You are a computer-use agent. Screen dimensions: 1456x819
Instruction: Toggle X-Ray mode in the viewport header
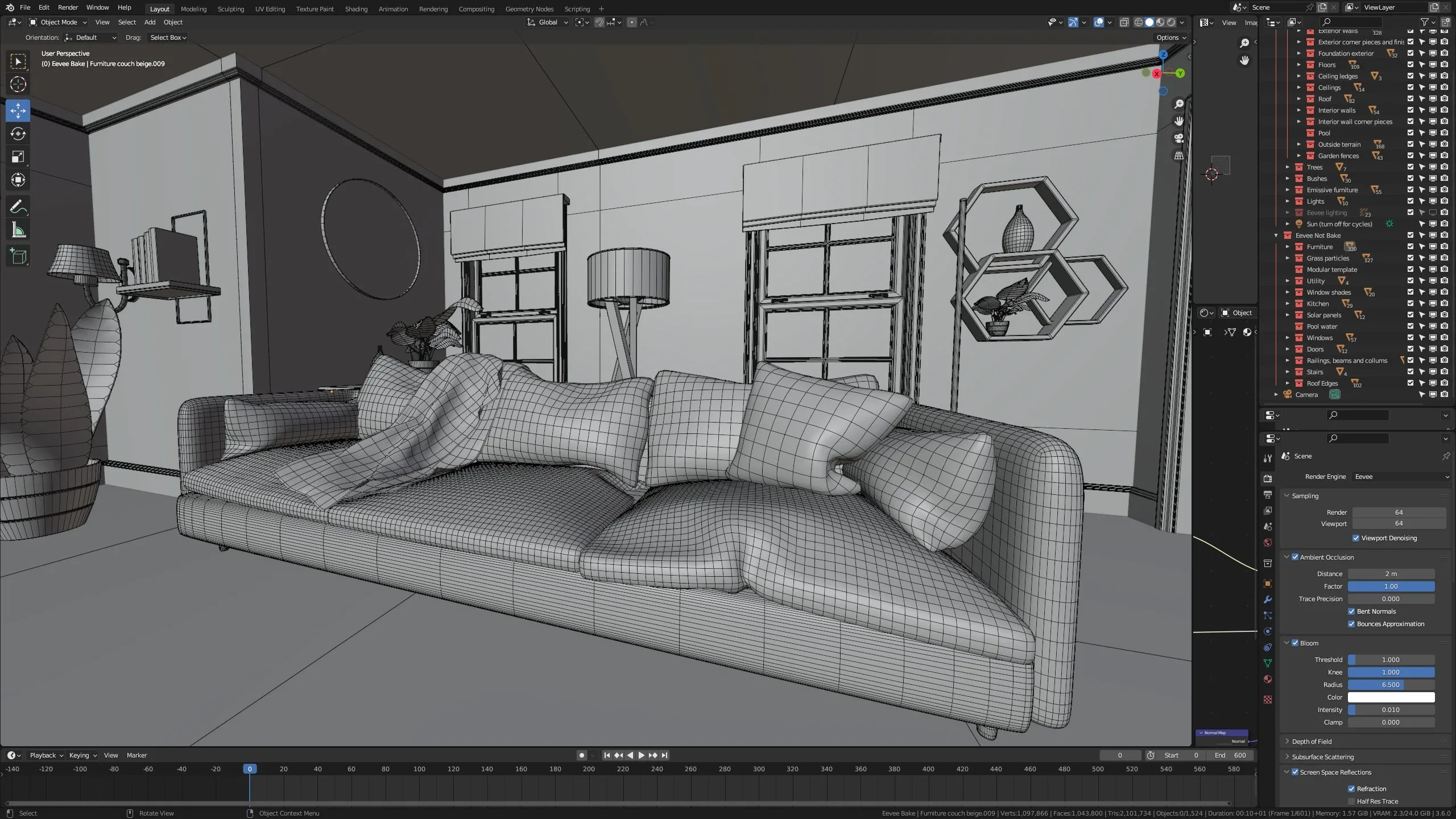click(x=1124, y=22)
